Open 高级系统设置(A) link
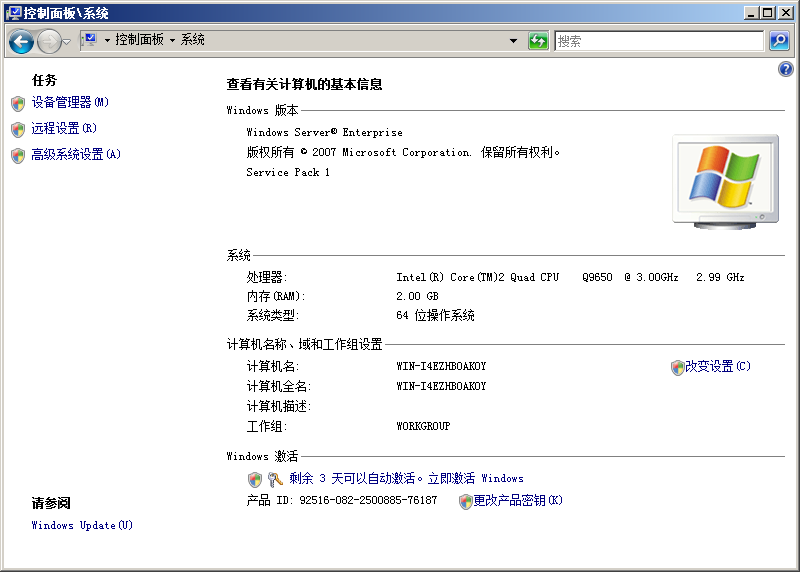This screenshot has height=572, width=800. [x=76, y=154]
